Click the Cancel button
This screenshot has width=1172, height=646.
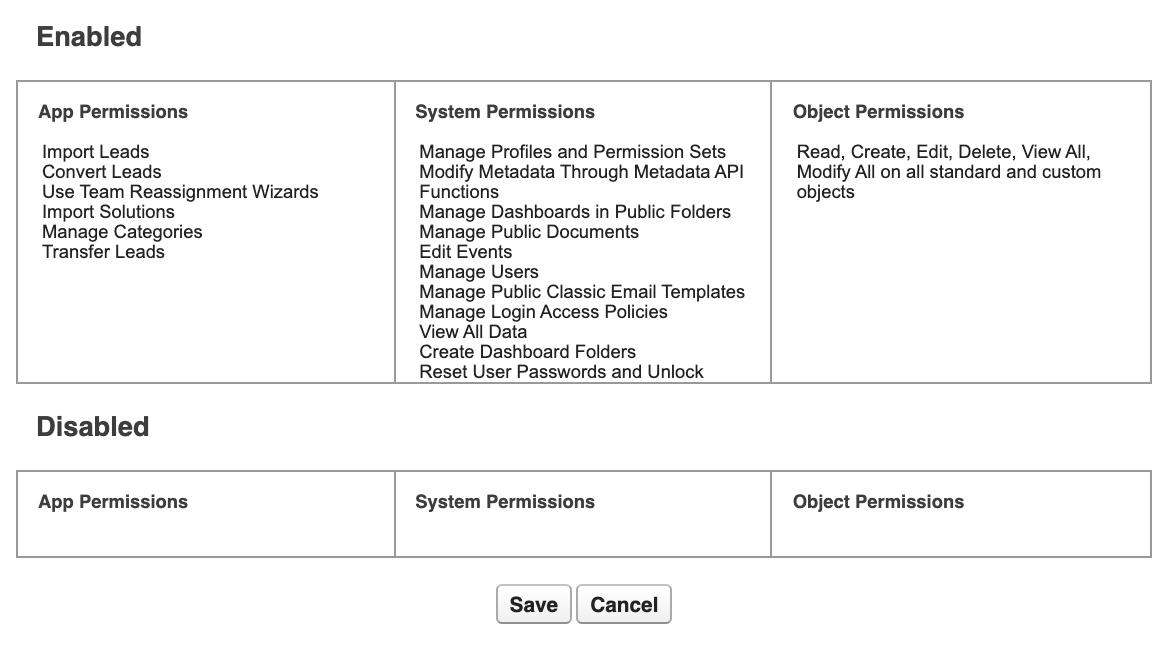coord(623,604)
